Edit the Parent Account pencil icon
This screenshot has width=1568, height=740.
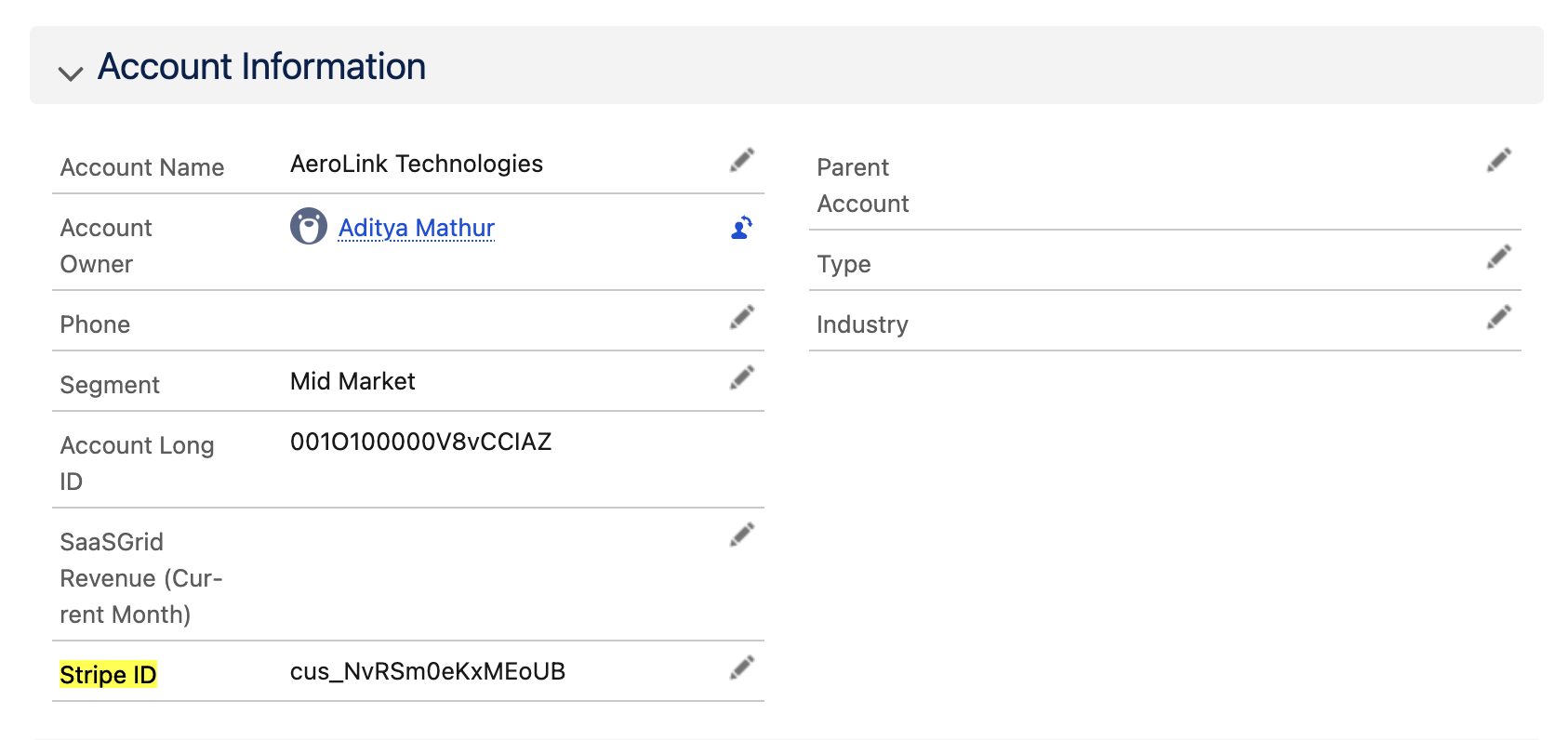point(1498,161)
